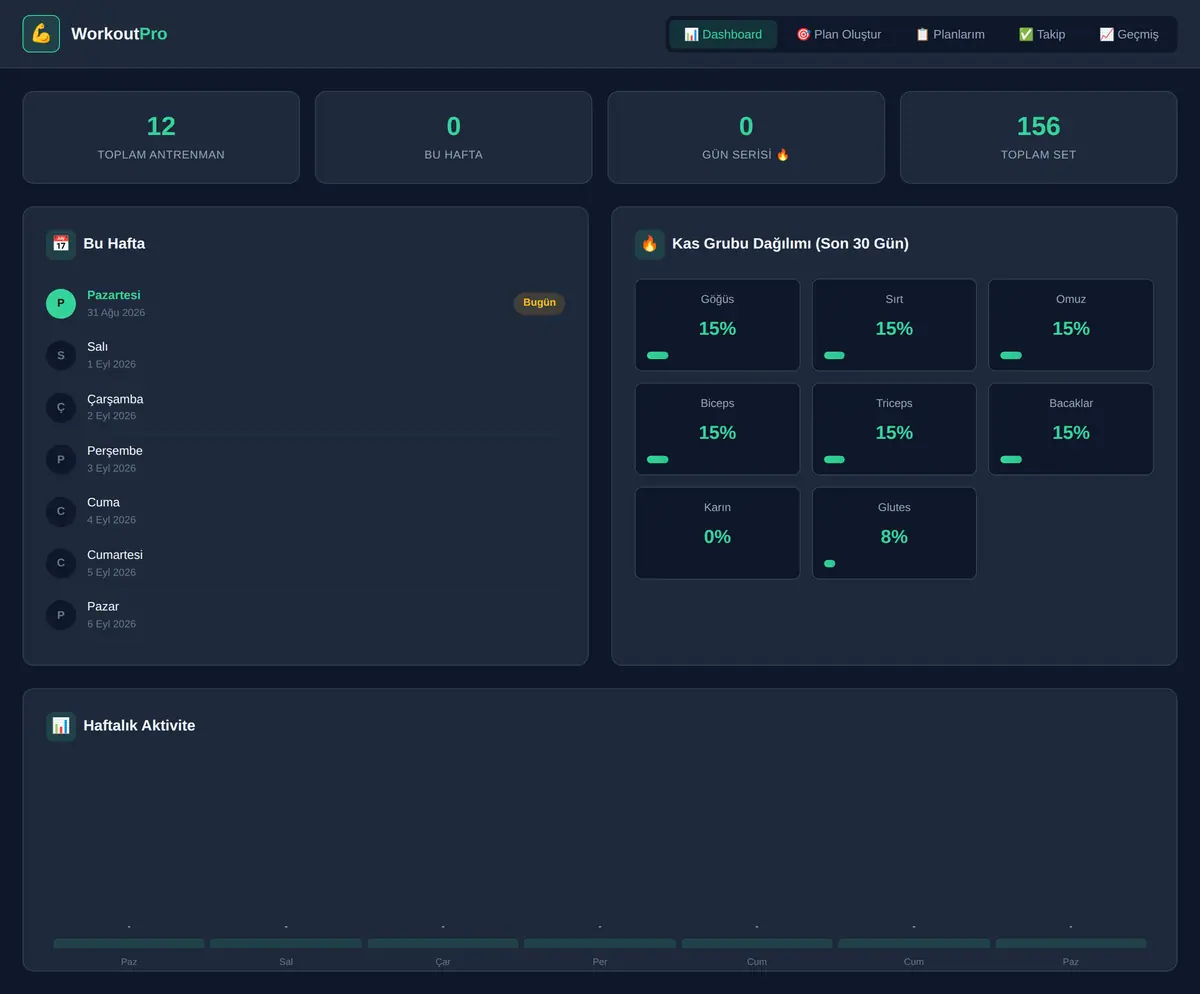Click the Haftalık Aktivite heading

(x=139, y=726)
